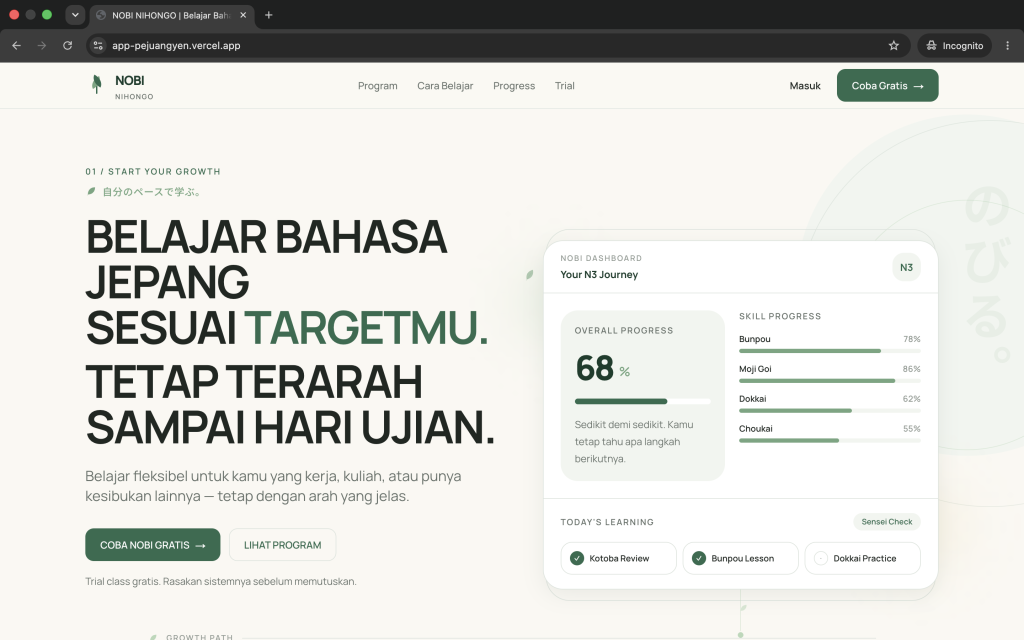
Task: Click the overall progress bar at 68%
Action: (643, 401)
